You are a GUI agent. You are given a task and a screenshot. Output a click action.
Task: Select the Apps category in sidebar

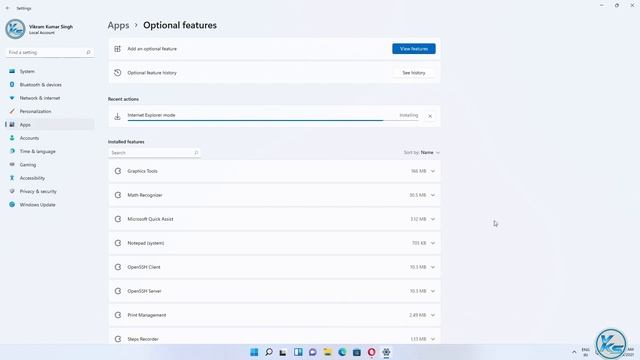(50, 124)
